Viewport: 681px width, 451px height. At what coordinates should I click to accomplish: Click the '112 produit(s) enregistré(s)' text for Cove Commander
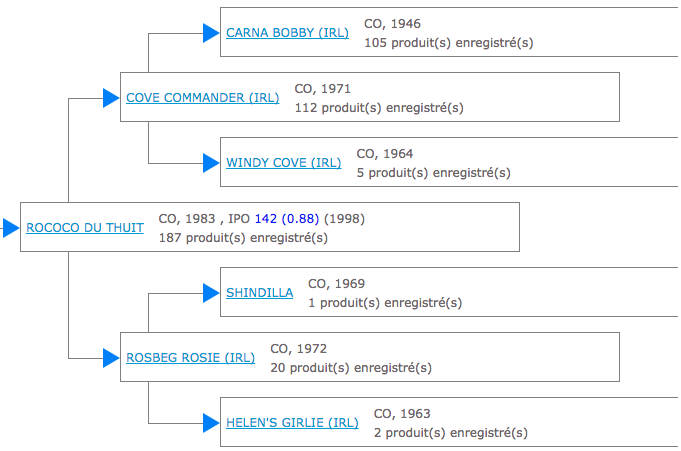379,108
